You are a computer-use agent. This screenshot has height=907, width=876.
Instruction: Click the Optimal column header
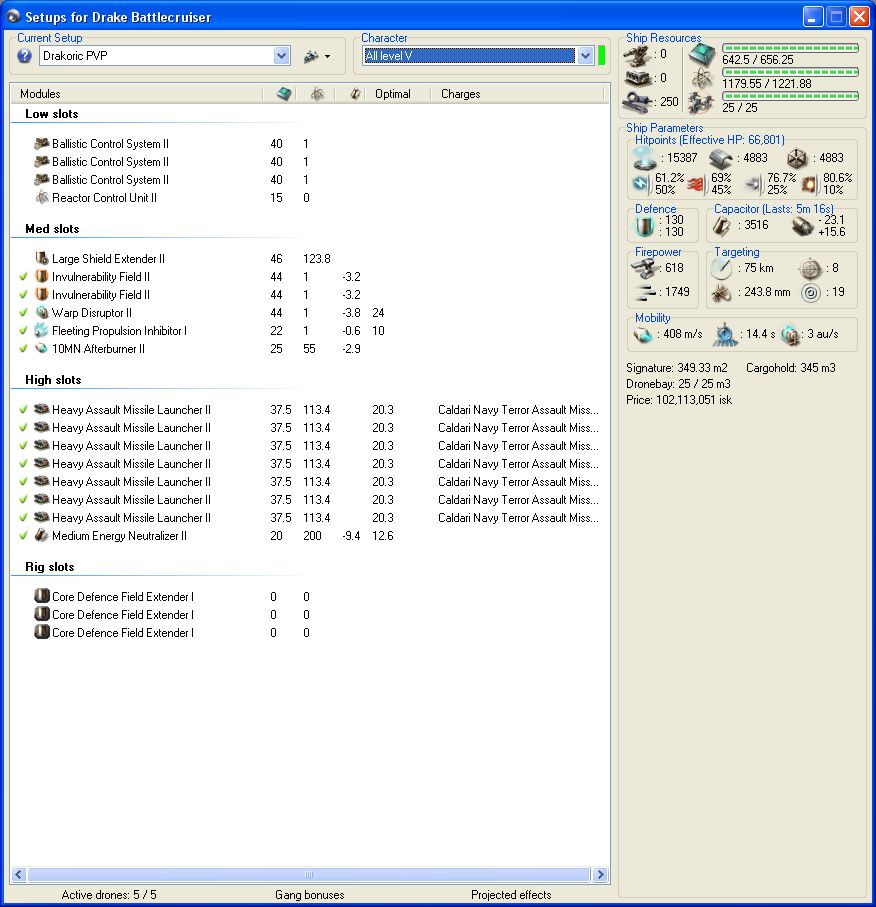click(x=392, y=94)
